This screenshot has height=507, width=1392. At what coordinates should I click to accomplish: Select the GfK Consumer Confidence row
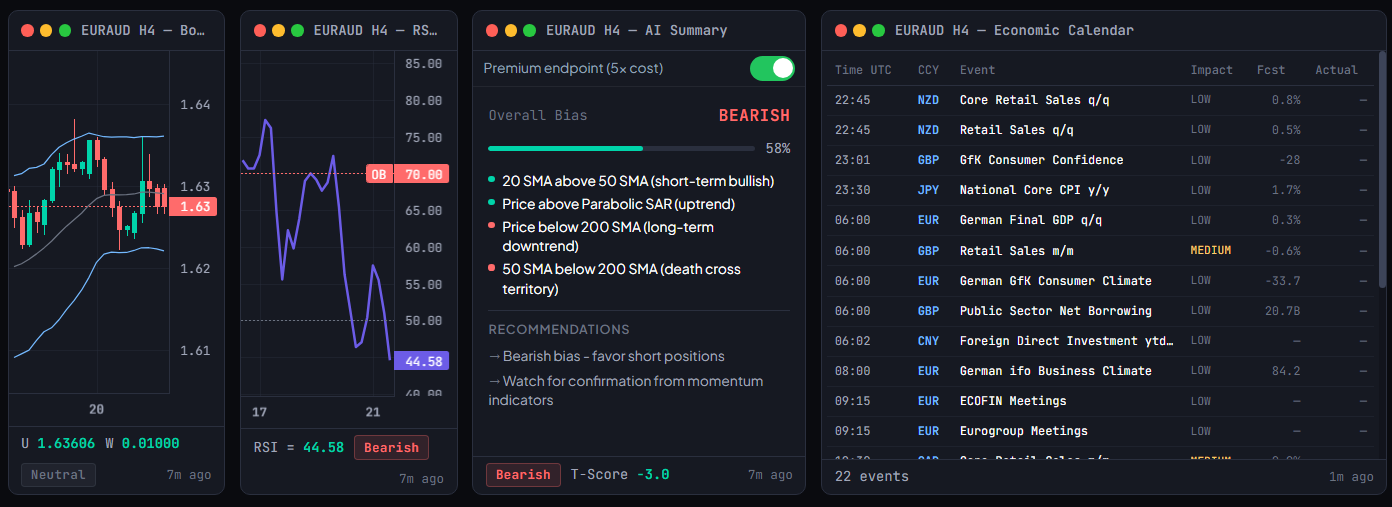(1103, 160)
